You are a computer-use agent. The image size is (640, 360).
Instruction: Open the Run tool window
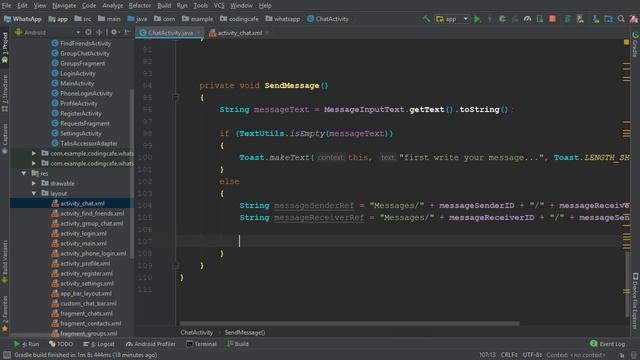tap(27, 344)
